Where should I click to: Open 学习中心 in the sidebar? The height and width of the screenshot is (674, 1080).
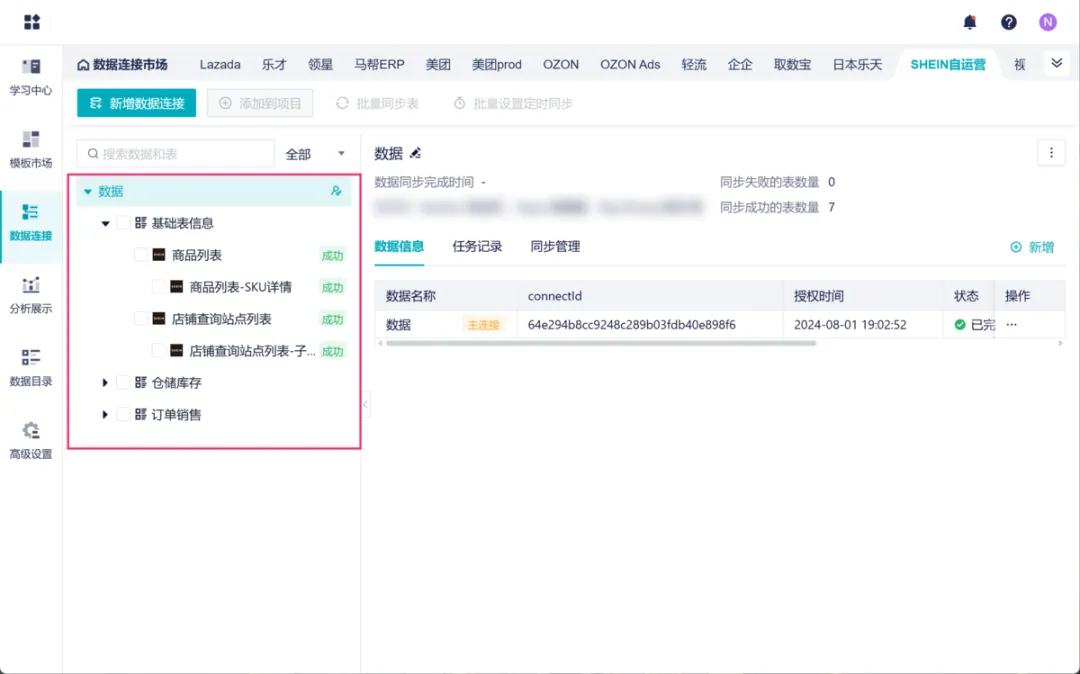31,76
